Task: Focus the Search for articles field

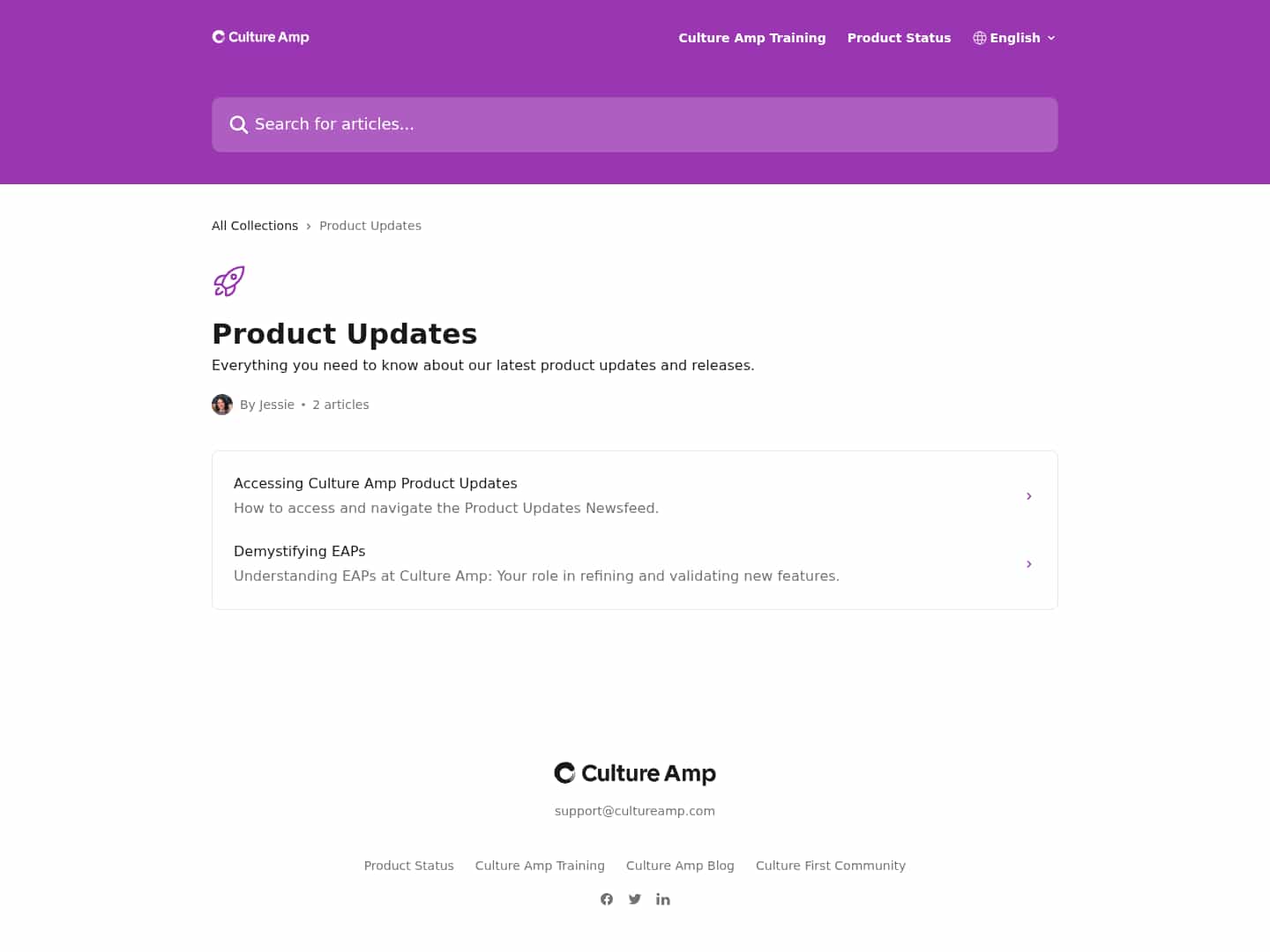Action: click(635, 124)
